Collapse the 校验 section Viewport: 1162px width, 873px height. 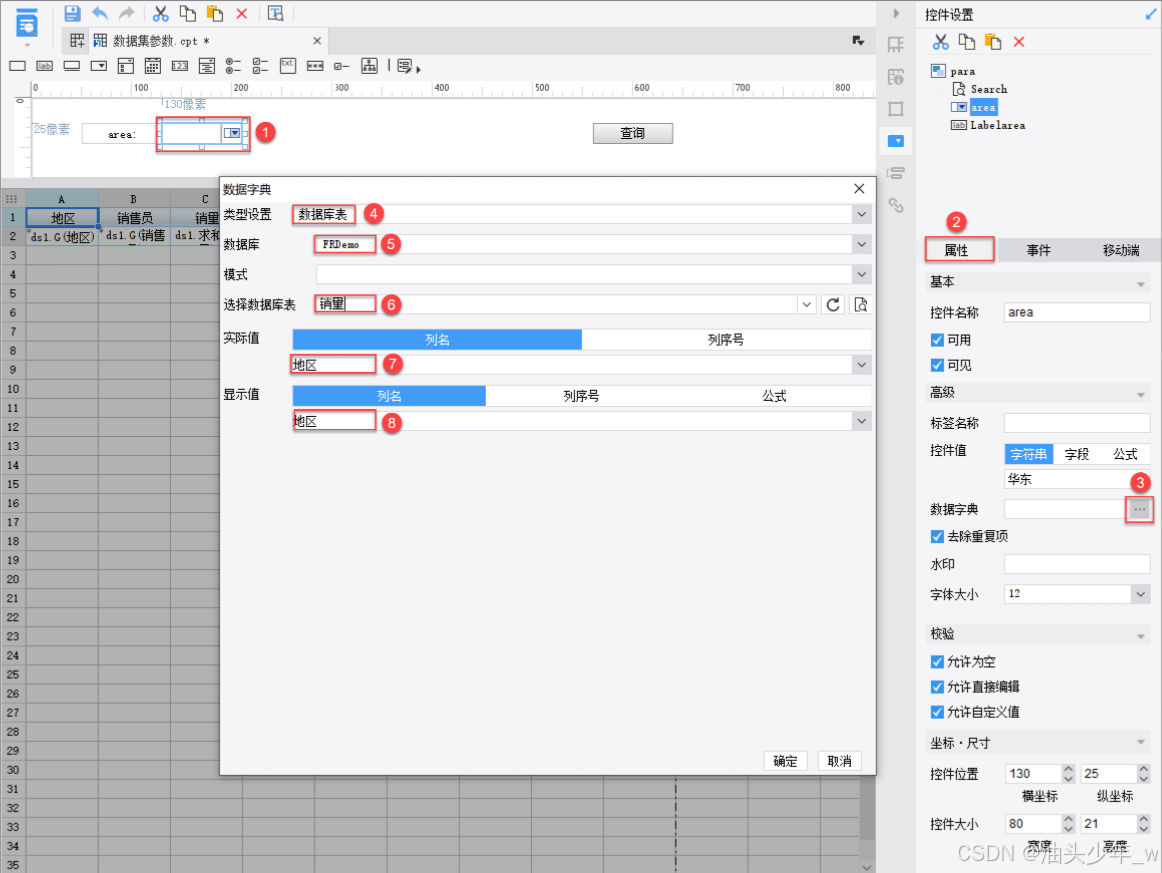pos(1141,635)
